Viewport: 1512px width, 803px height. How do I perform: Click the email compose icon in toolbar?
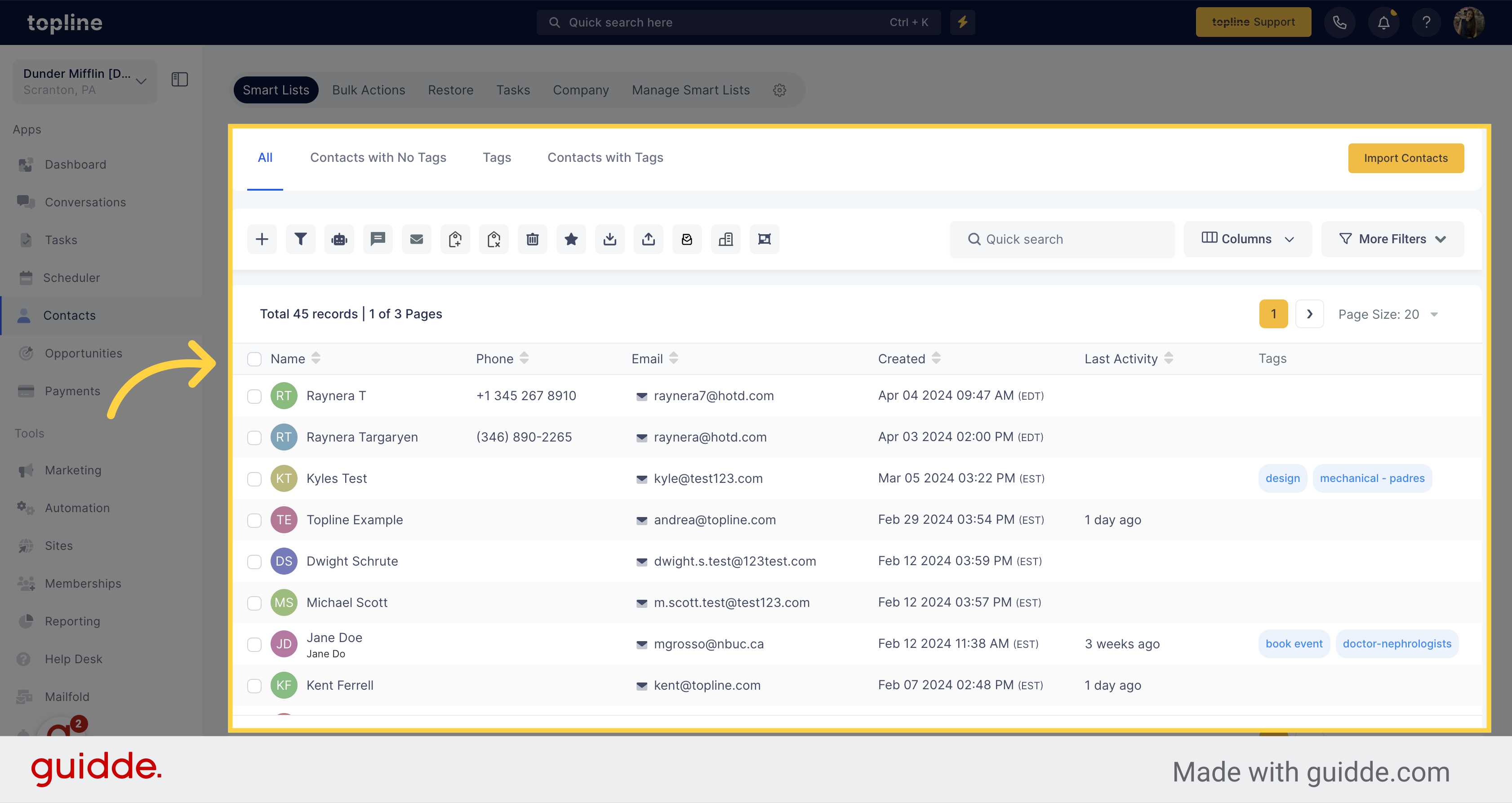[416, 239]
